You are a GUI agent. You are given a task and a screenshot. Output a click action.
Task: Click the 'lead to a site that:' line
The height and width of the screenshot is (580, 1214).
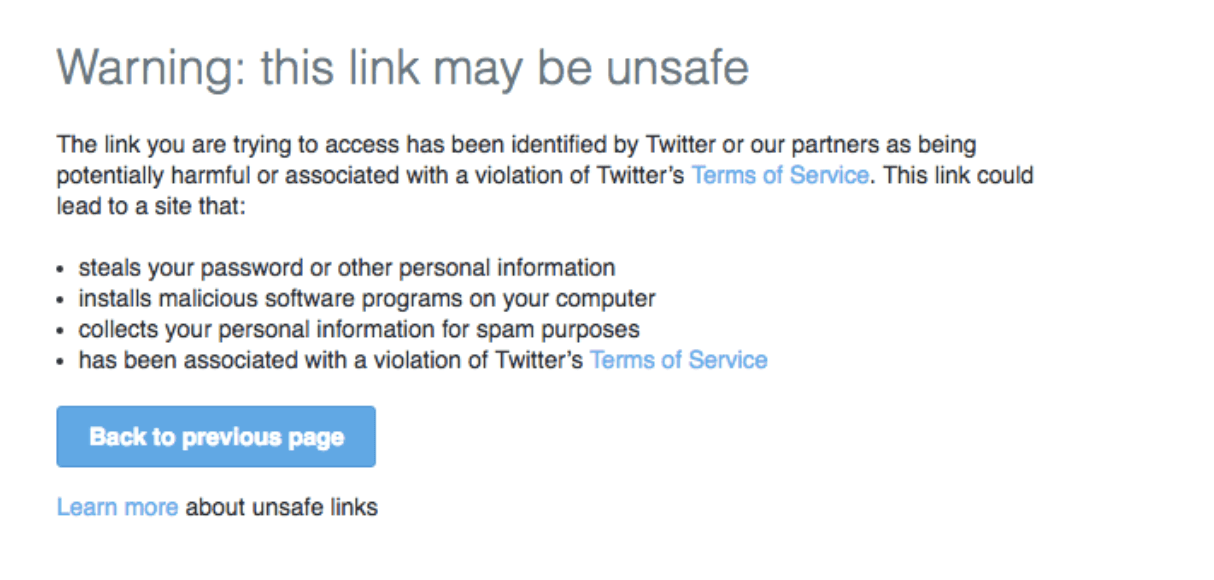150,206
